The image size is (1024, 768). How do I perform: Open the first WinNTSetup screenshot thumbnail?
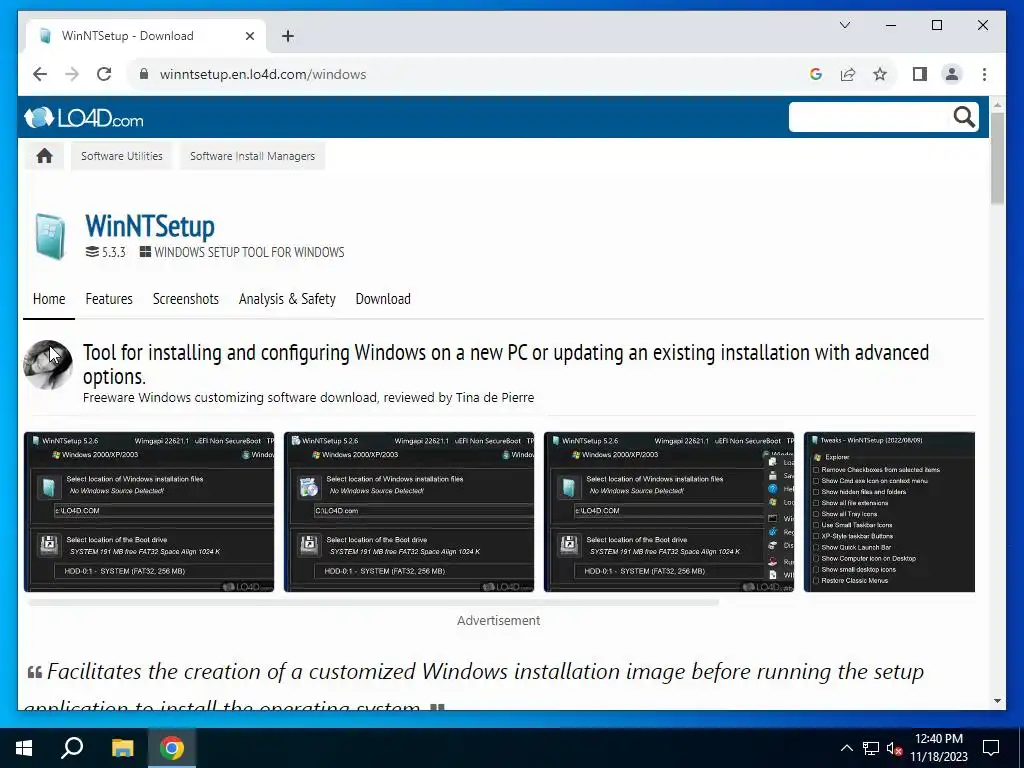(149, 512)
